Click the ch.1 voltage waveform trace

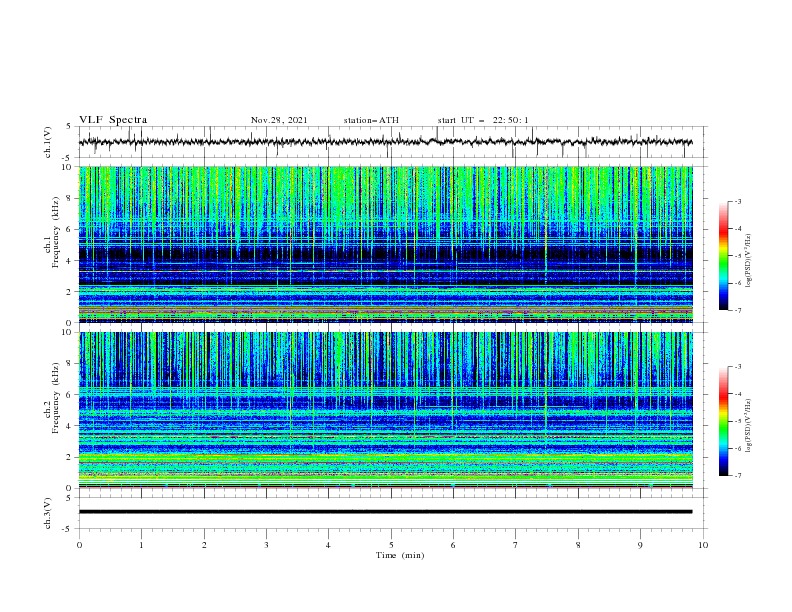click(385, 142)
